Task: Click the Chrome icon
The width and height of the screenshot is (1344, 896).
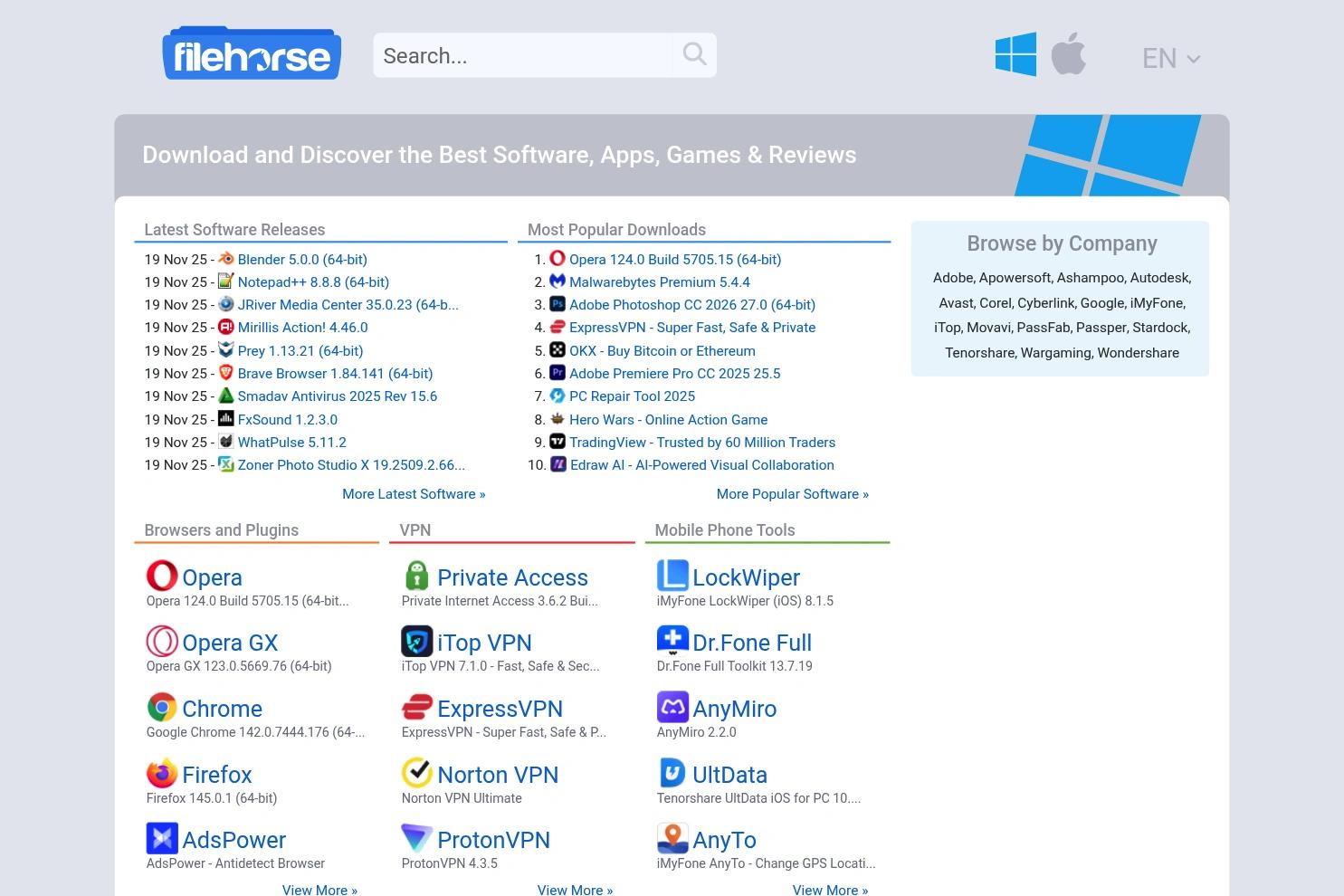Action: [x=162, y=707]
